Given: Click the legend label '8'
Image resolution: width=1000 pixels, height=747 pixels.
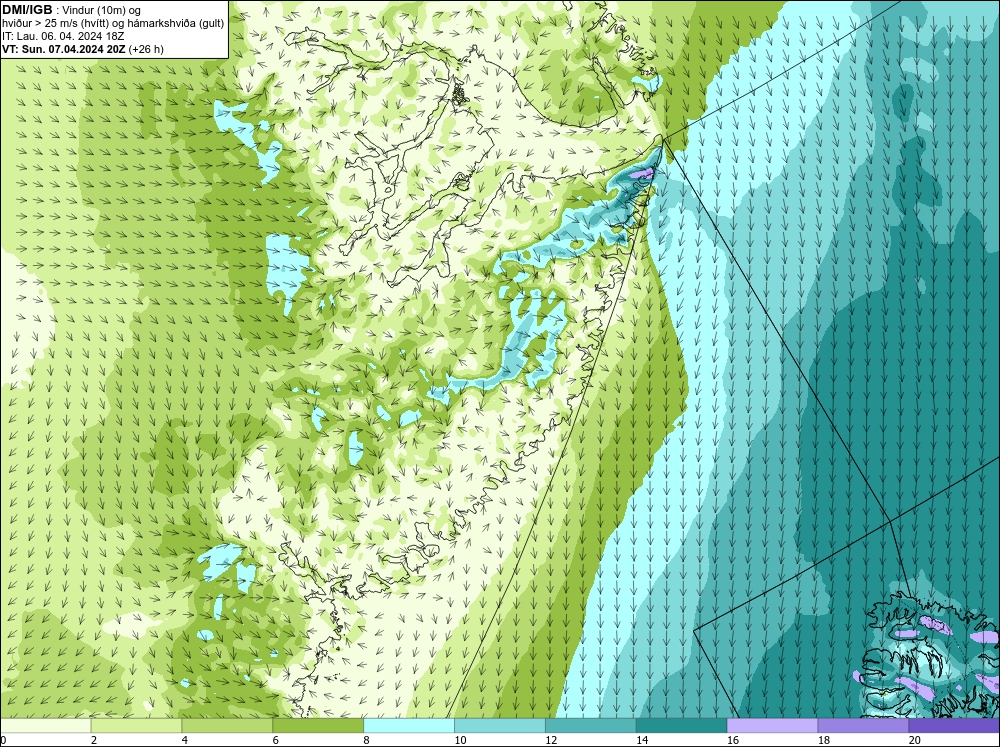Looking at the screenshot, I should 367,740.
